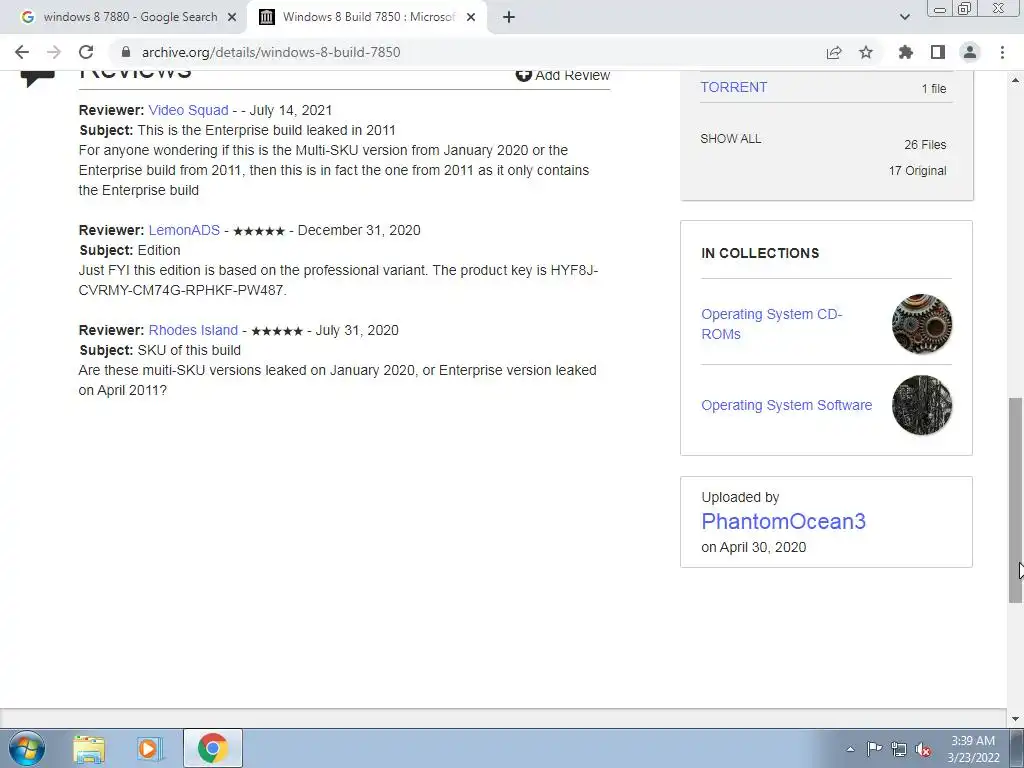Share this page icon
The height and width of the screenshot is (768, 1024).
coord(834,52)
